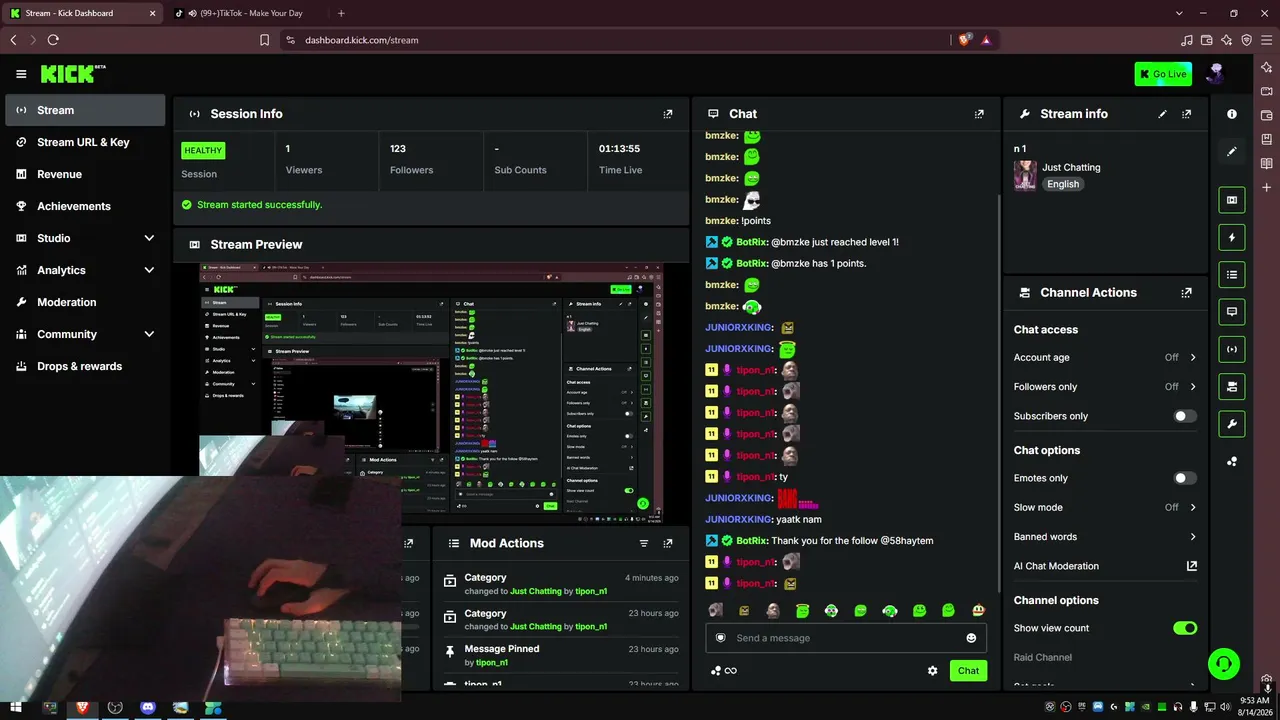Toggle the list widget icon in right bar
Viewport: 1280px width, 720px height.
(1232, 275)
